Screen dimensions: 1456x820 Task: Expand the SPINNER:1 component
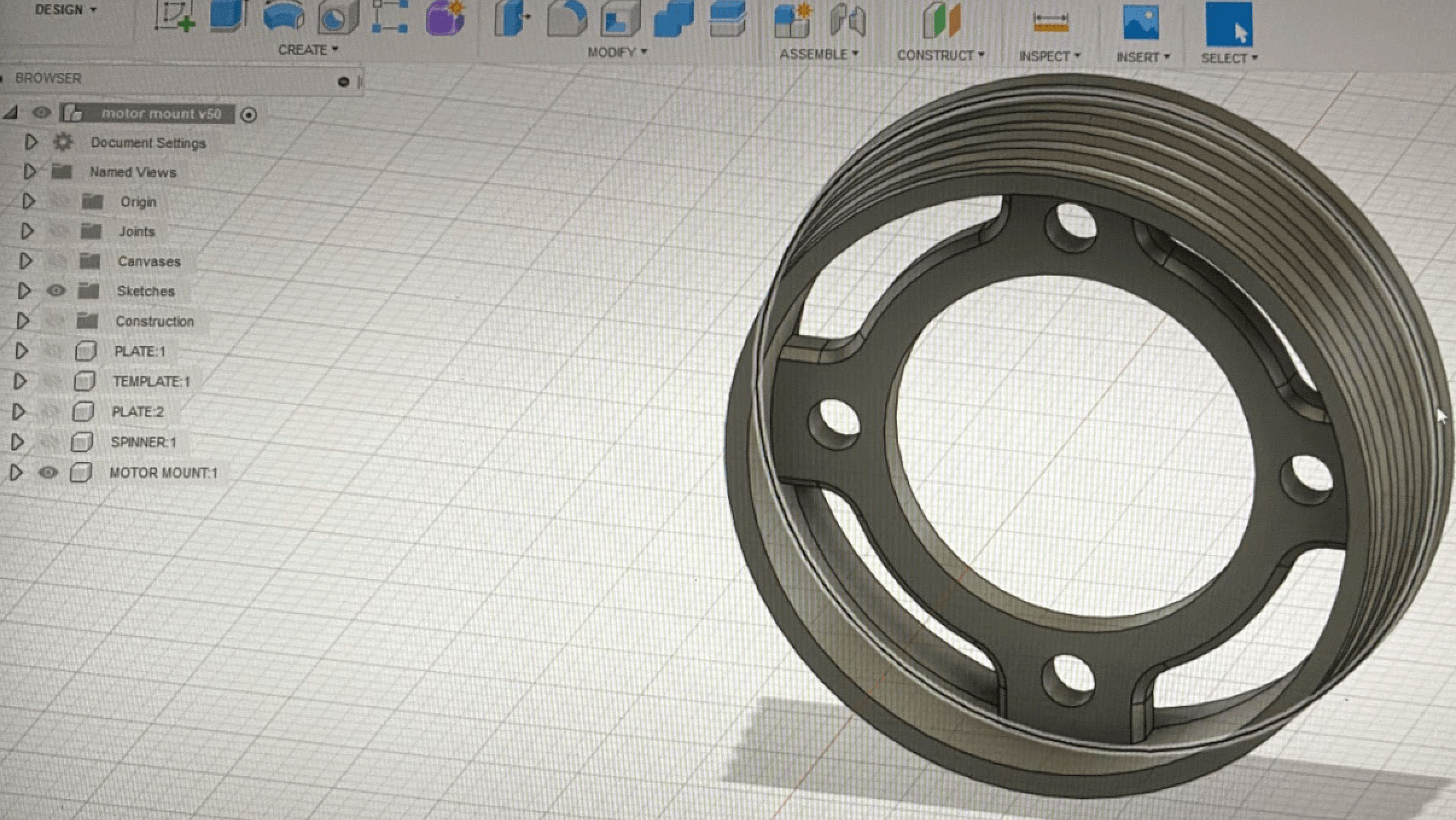[18, 442]
